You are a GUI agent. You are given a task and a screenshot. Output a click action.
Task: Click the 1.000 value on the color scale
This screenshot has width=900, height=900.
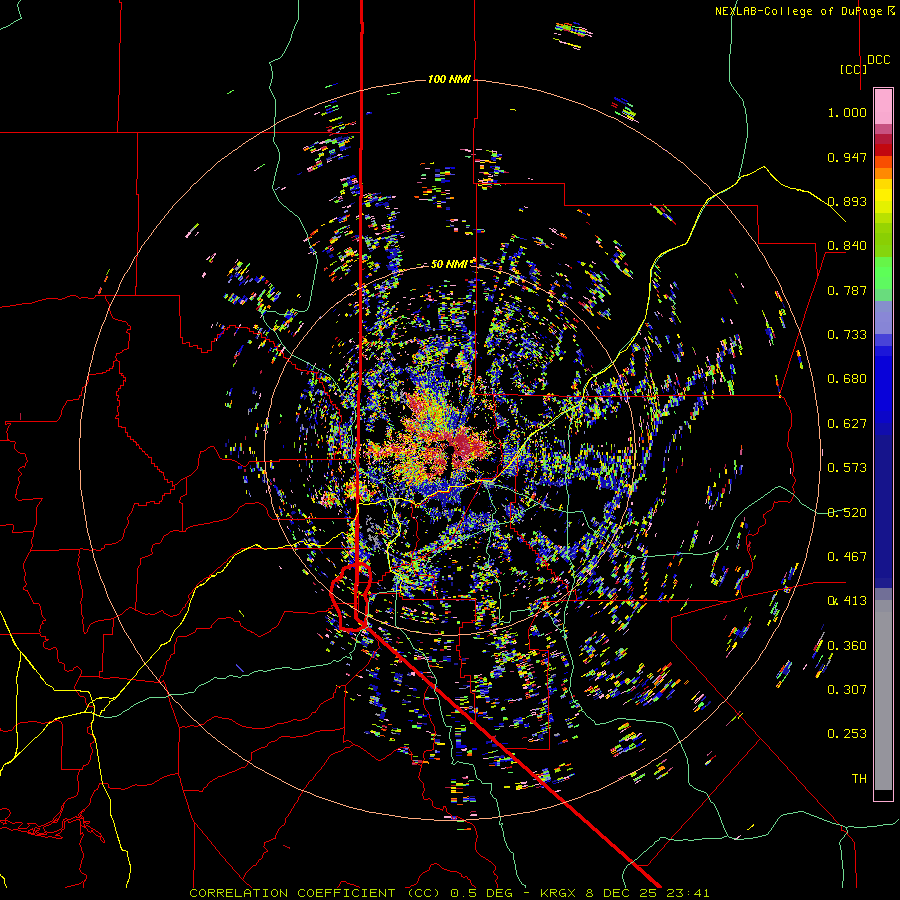point(847,112)
